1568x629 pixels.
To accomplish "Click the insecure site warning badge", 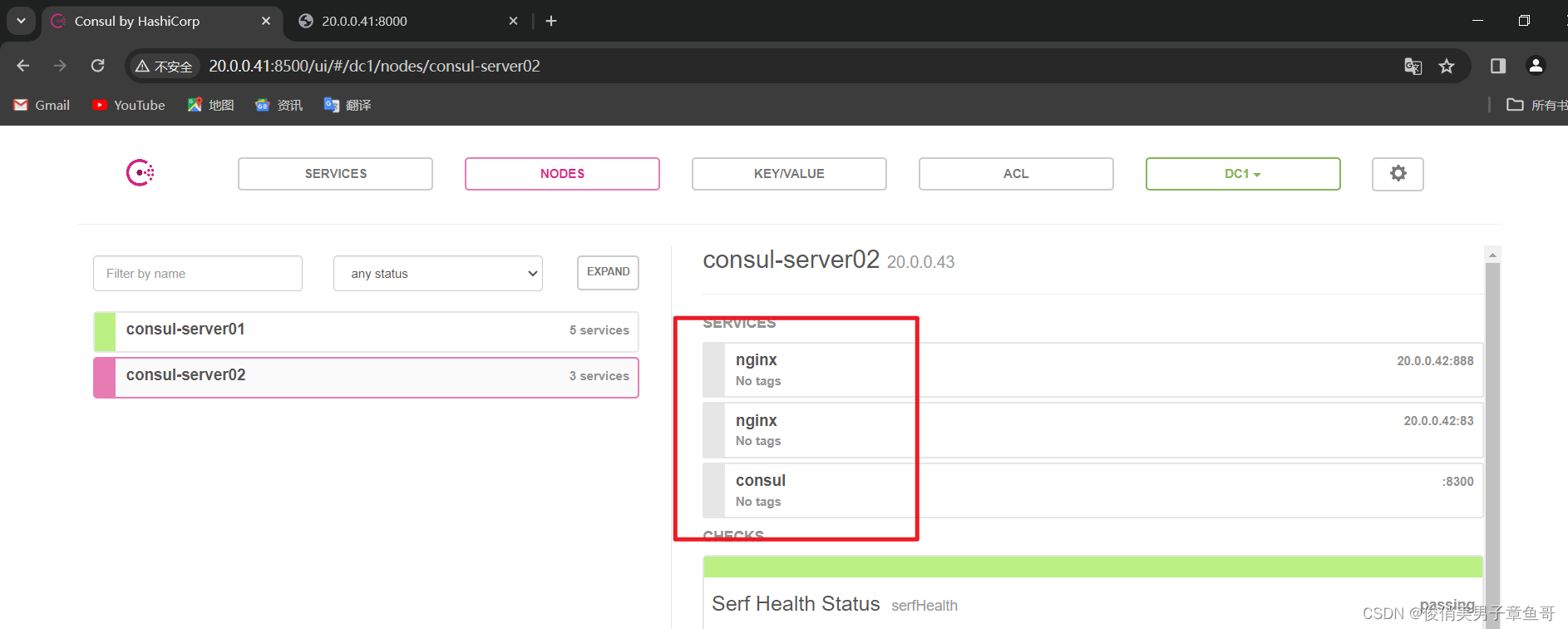I will 165,66.
